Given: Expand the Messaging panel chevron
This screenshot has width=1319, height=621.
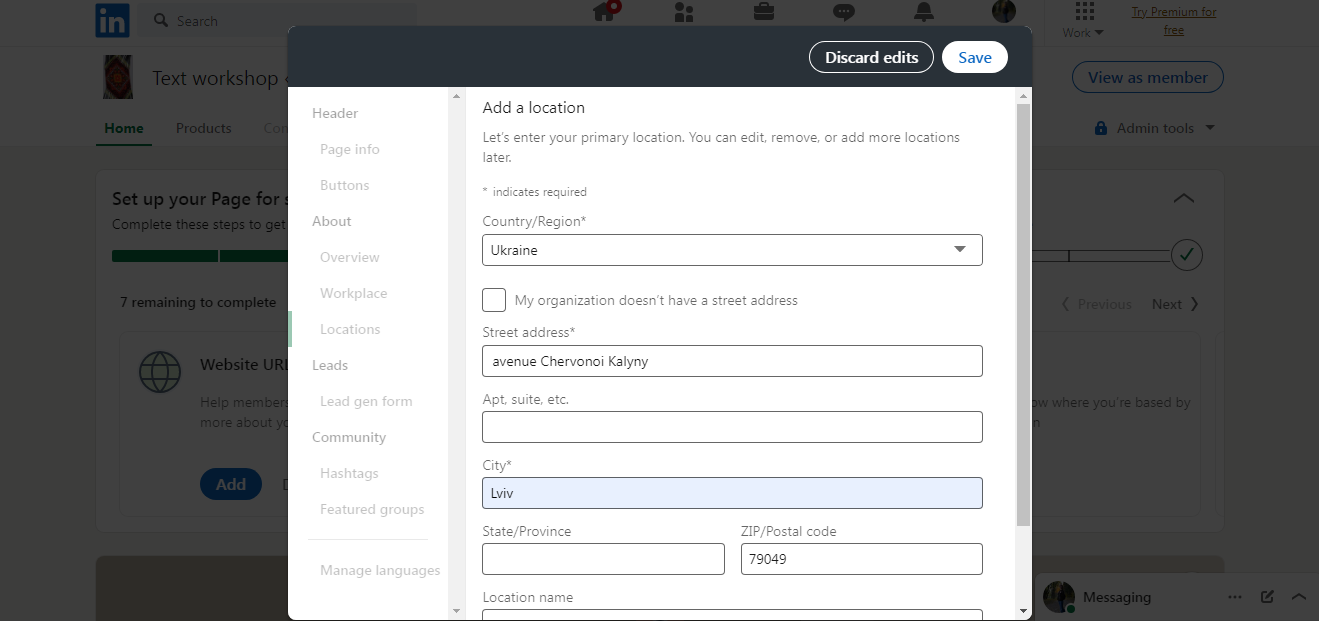Looking at the screenshot, I should click(1299, 597).
